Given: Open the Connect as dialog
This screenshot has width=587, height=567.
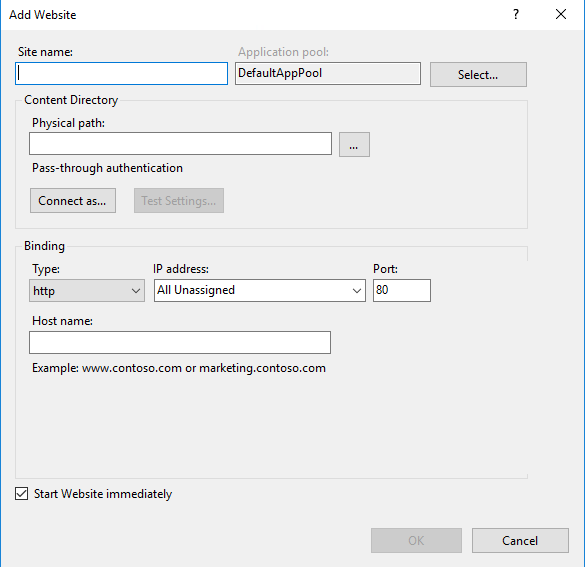Looking at the screenshot, I should click(x=73, y=201).
